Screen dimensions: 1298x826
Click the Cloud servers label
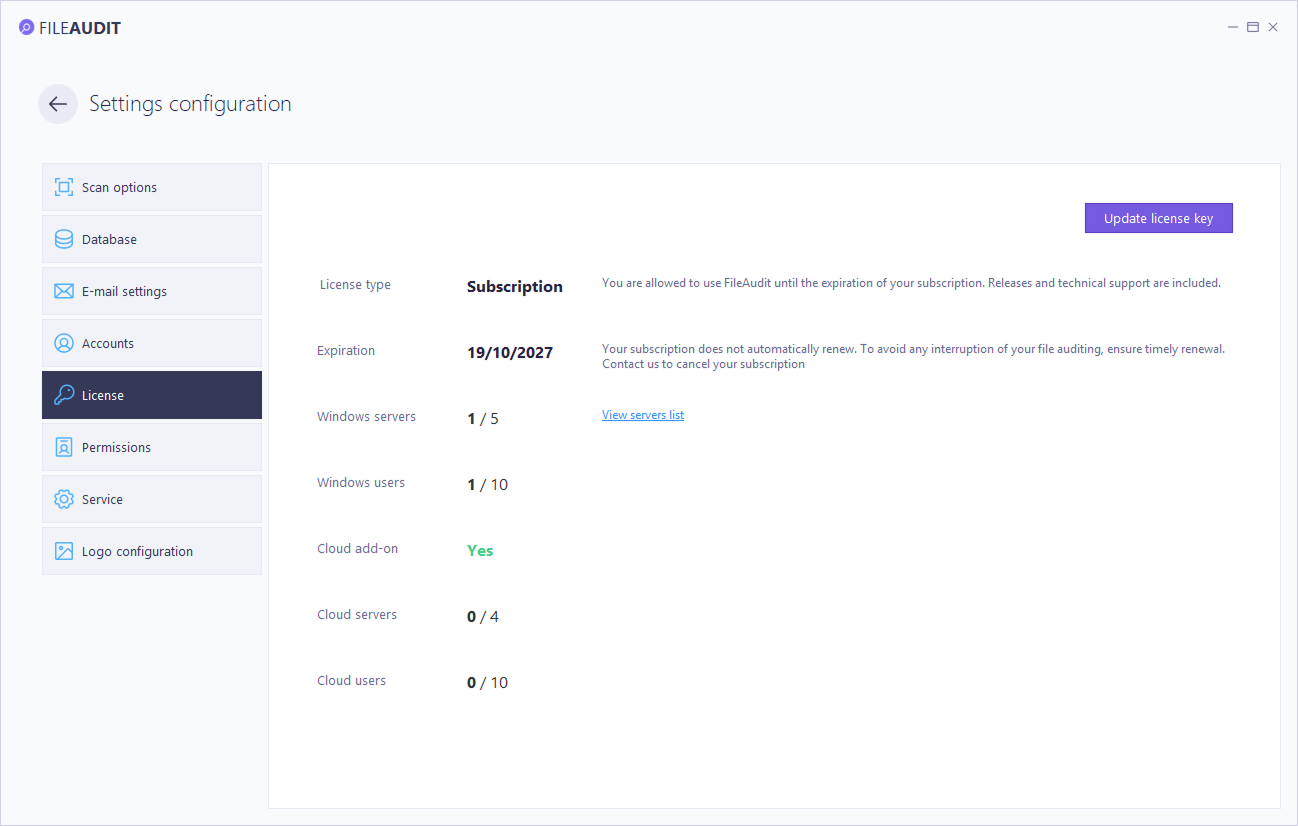[x=357, y=615]
